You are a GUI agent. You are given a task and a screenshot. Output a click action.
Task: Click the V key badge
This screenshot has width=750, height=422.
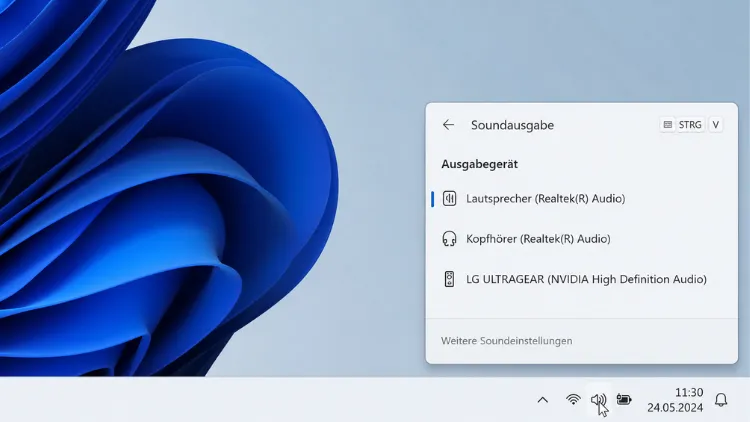coord(716,125)
